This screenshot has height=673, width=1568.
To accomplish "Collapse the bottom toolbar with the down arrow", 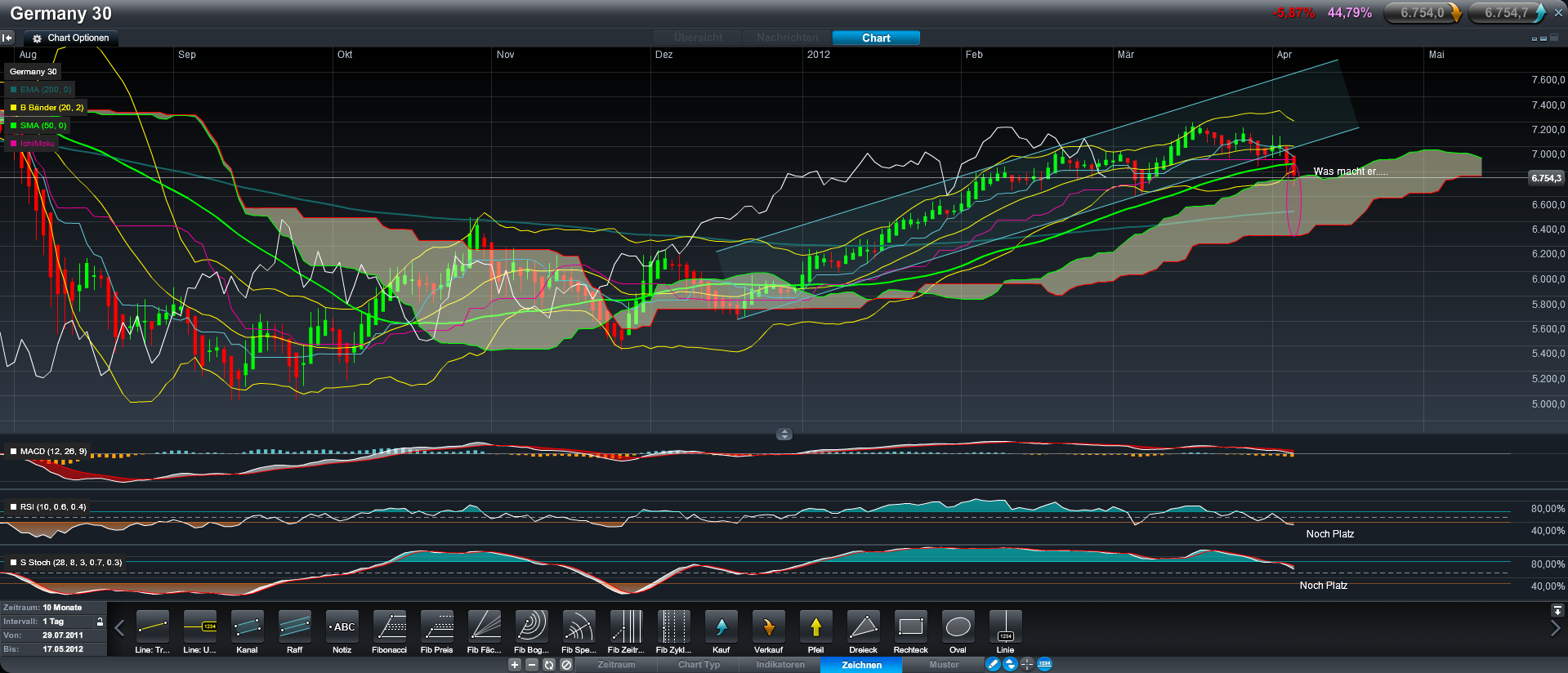I will 1557,610.
